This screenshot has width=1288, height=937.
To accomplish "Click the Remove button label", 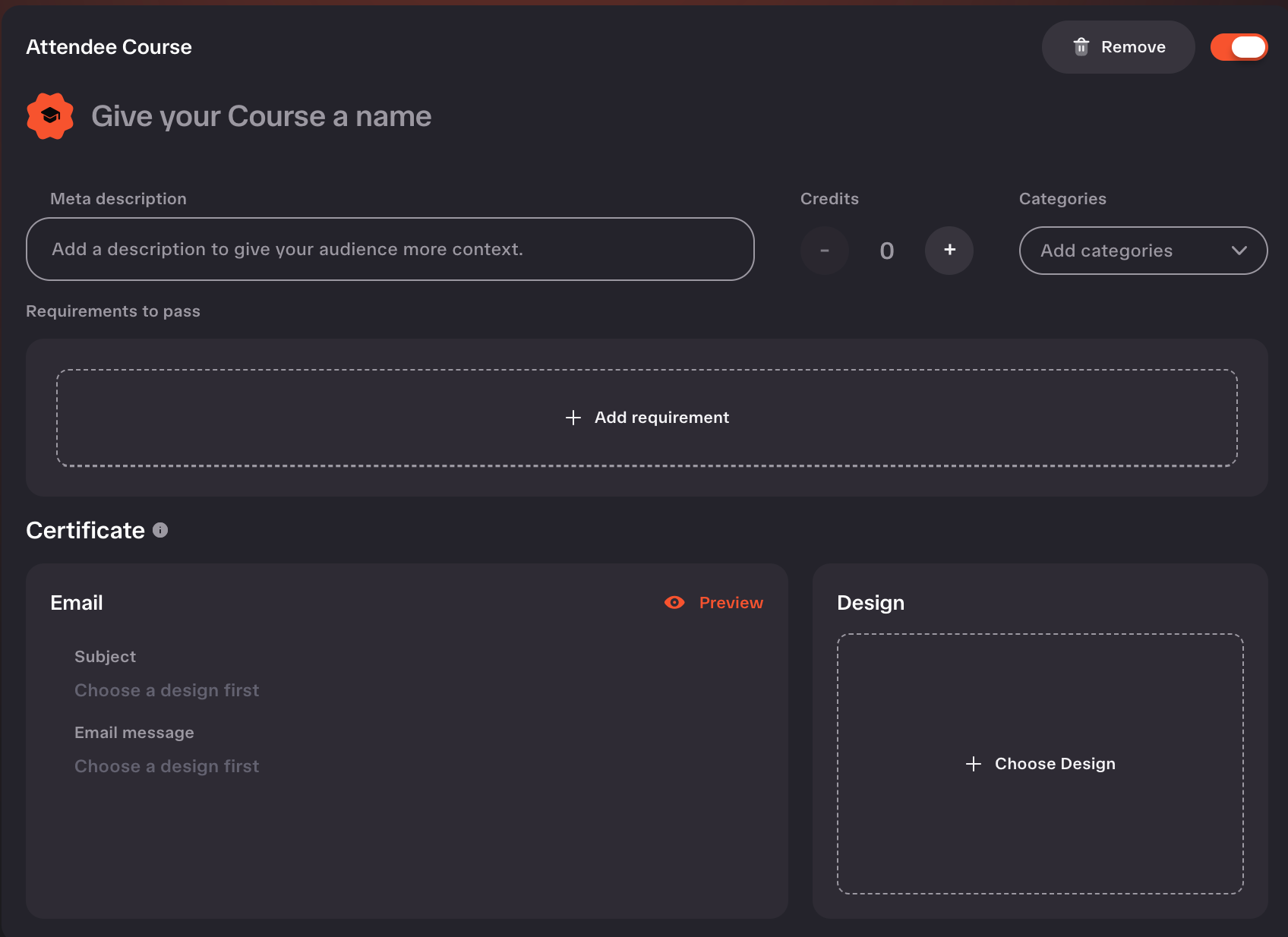I will pyautogui.click(x=1133, y=47).
